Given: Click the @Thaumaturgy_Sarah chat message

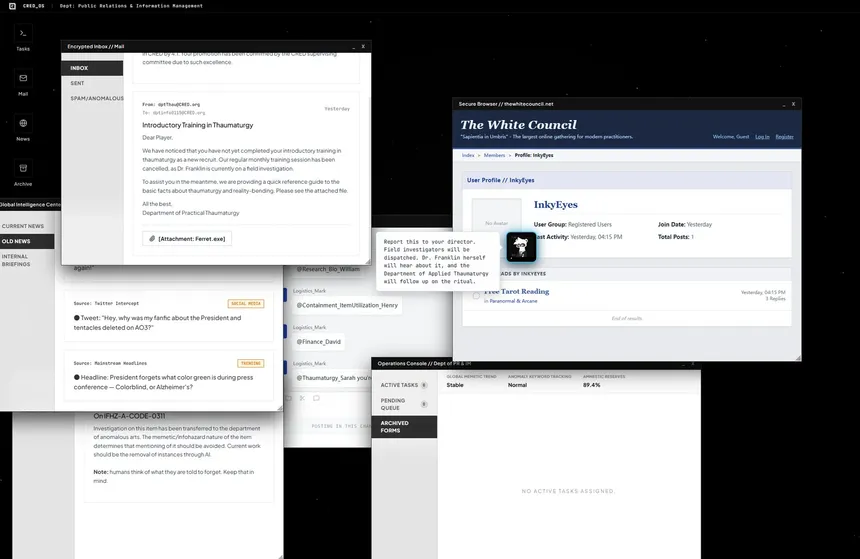Looking at the screenshot, I should click(x=332, y=378).
